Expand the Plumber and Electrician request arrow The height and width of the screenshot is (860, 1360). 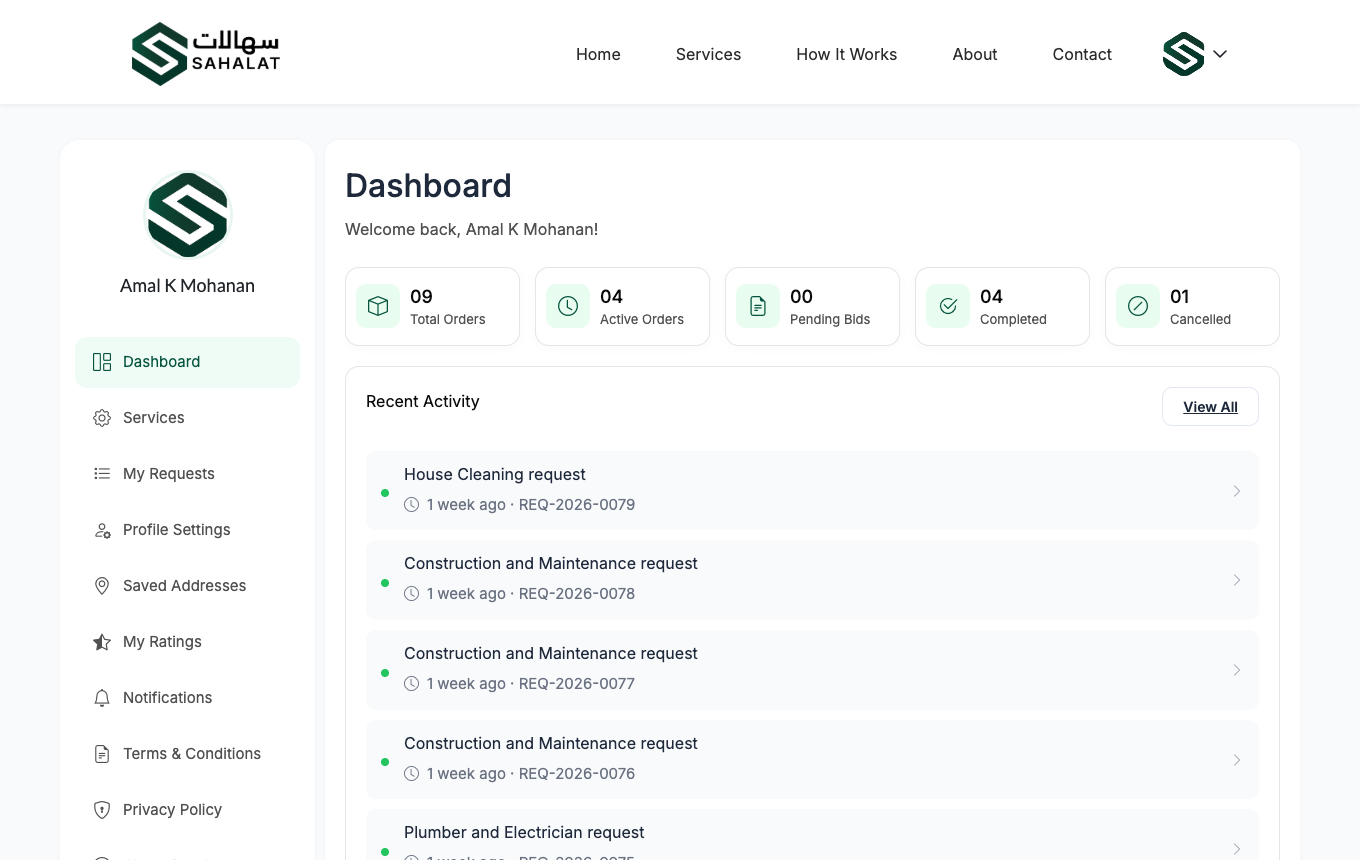click(1237, 849)
